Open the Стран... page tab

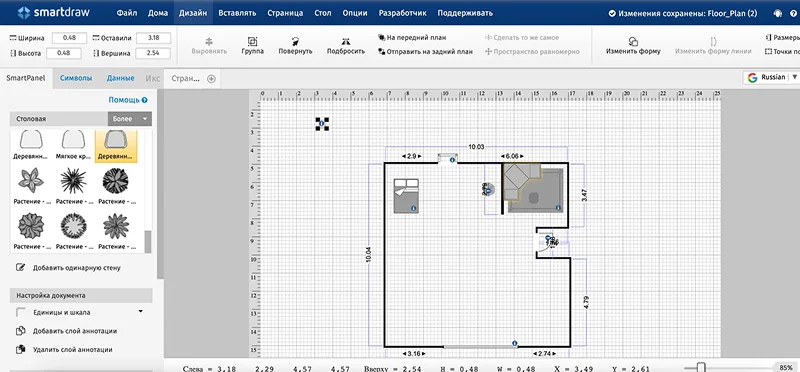186,79
